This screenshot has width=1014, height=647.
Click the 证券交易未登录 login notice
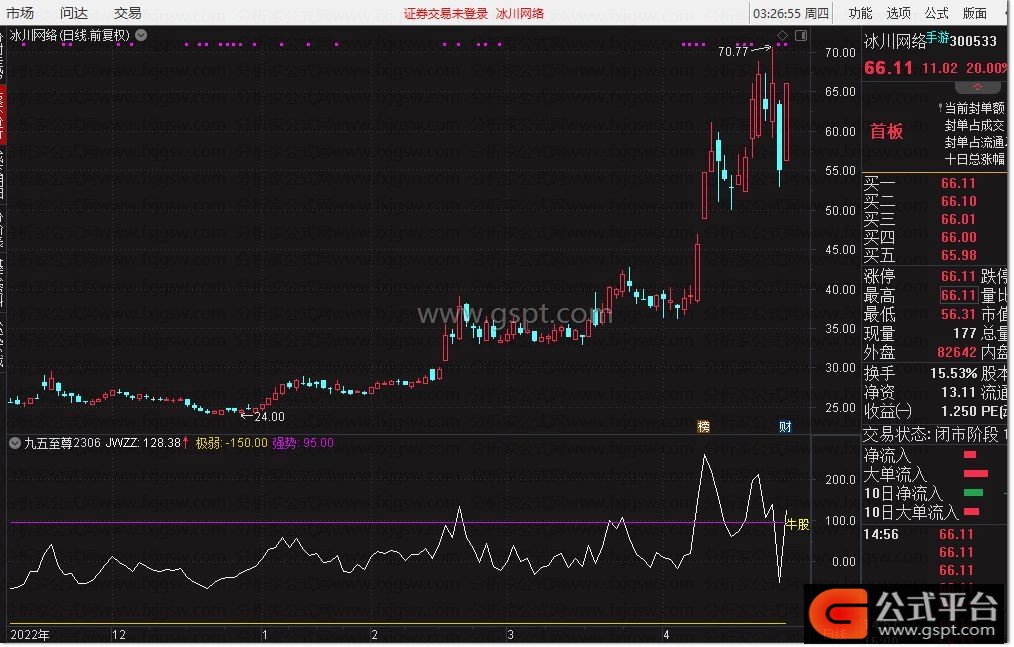tap(446, 14)
